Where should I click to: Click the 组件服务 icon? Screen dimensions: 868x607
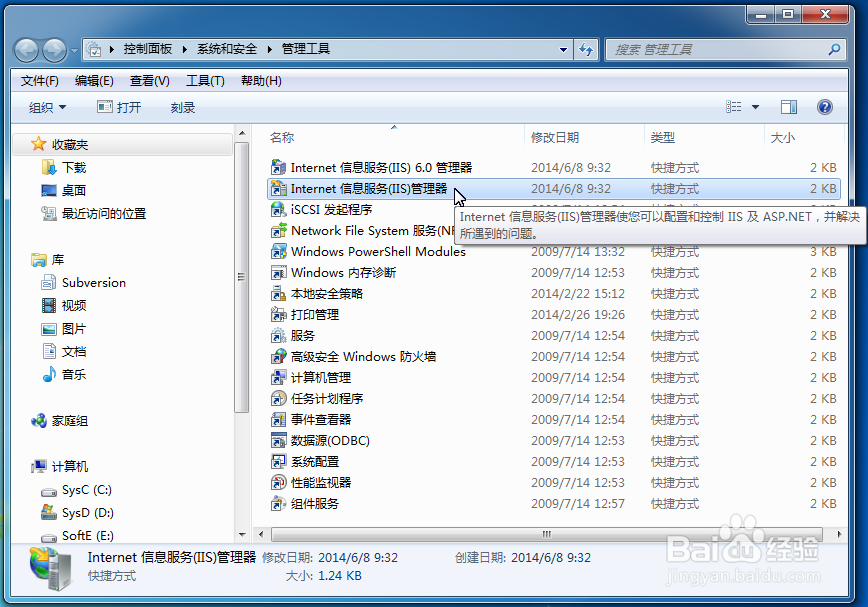278,504
